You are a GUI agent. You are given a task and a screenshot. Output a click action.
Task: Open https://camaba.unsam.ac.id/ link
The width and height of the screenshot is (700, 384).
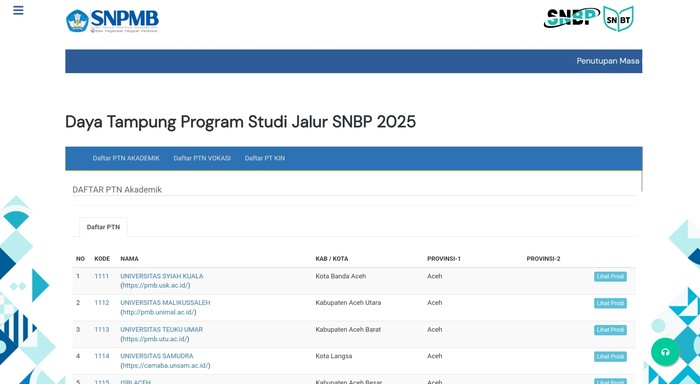[x=165, y=366]
